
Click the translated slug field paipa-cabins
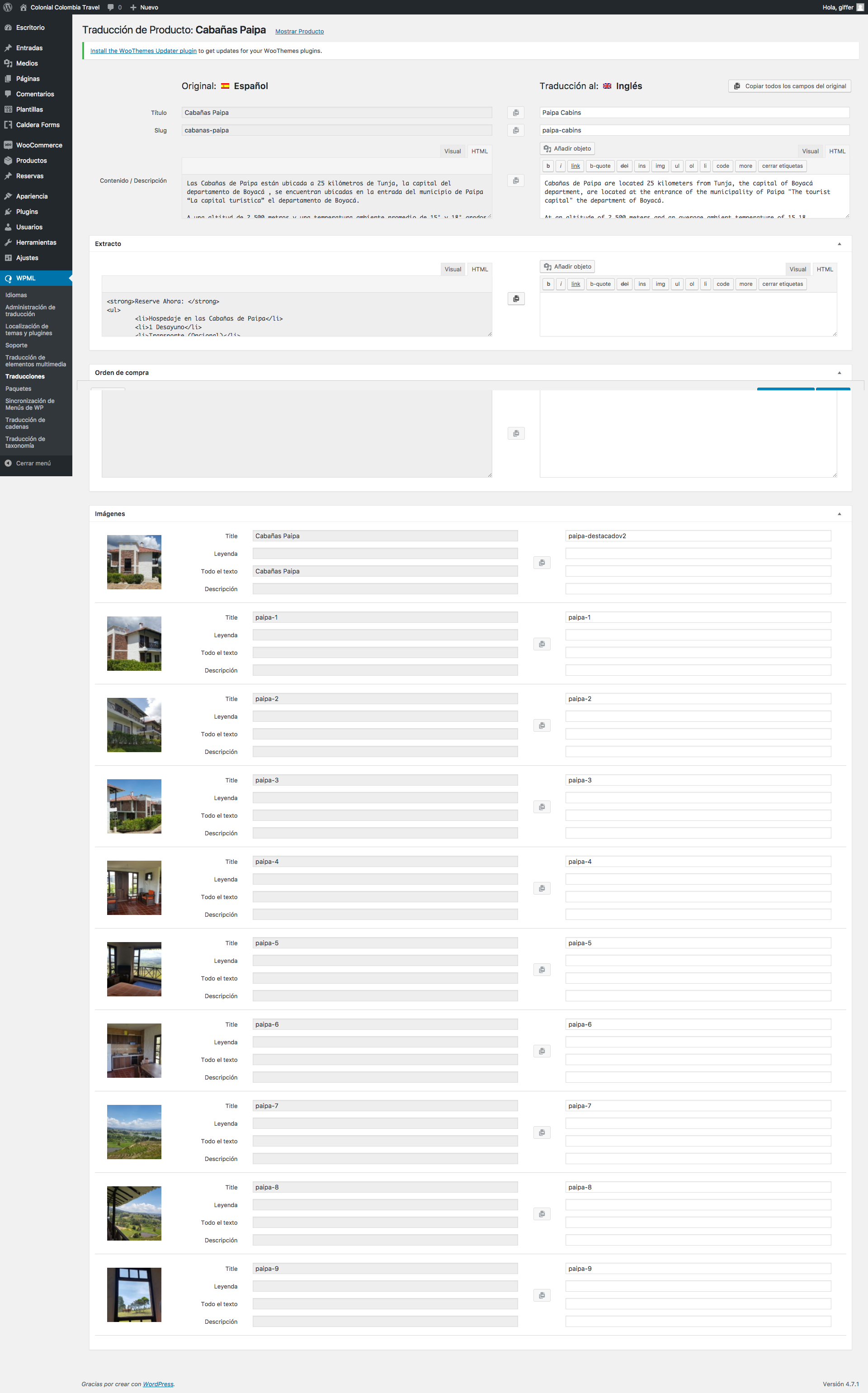(694, 130)
